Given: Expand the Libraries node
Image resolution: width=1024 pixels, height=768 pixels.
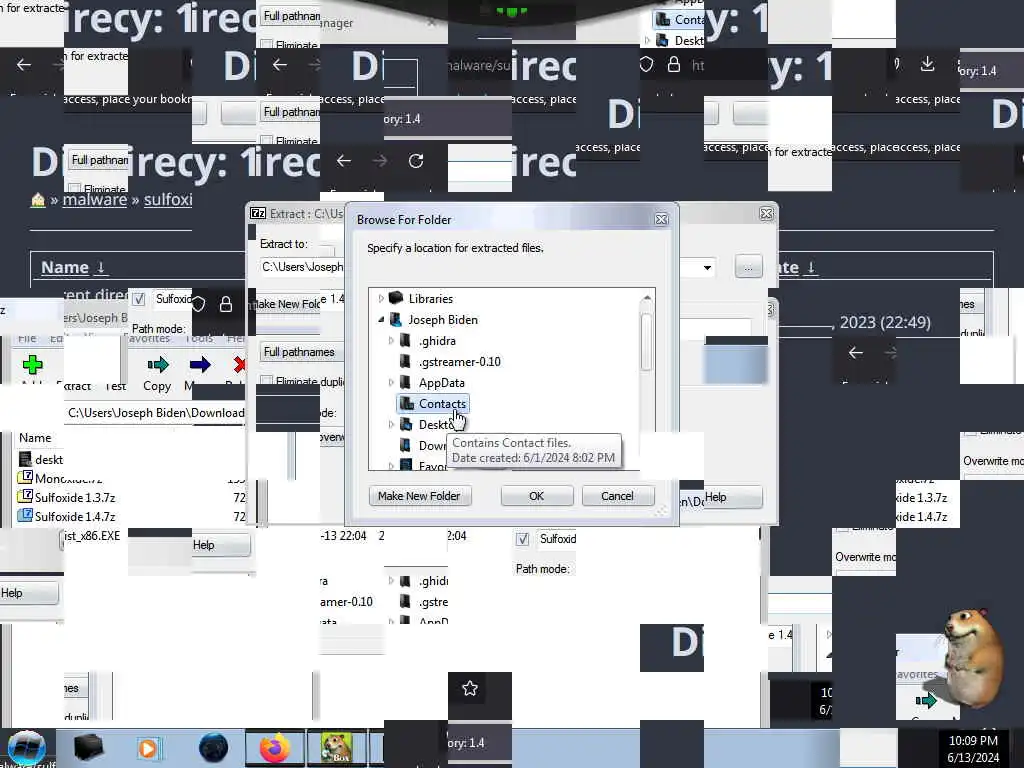Looking at the screenshot, I should [x=381, y=298].
